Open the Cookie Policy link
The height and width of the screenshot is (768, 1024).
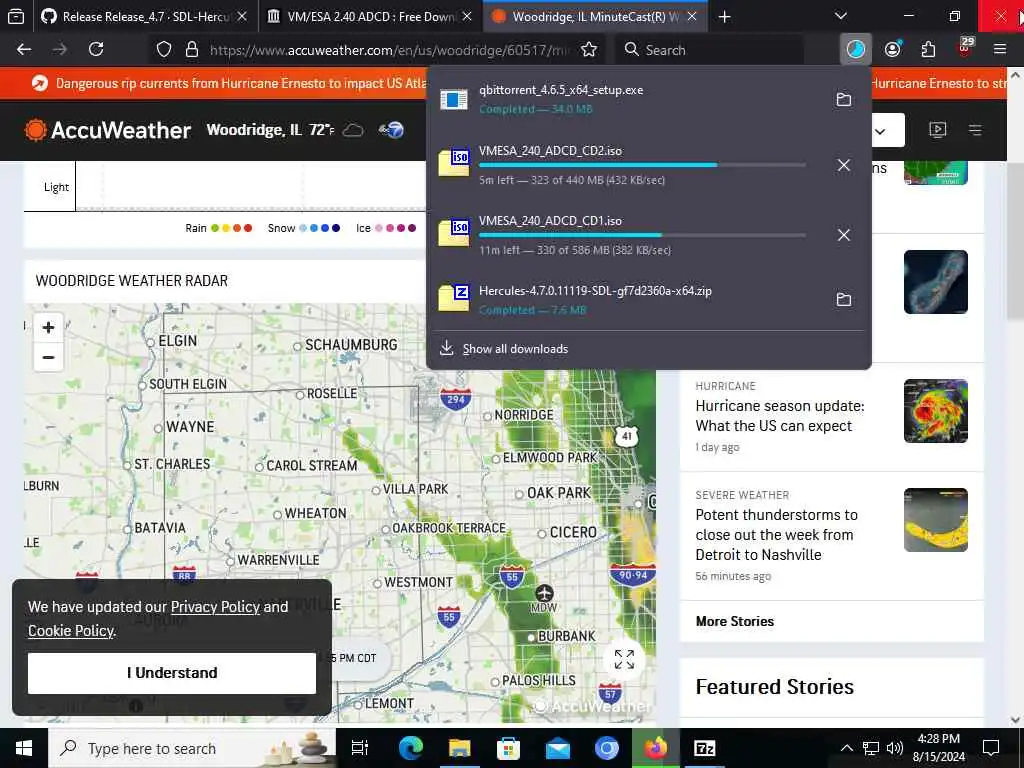coord(71,631)
